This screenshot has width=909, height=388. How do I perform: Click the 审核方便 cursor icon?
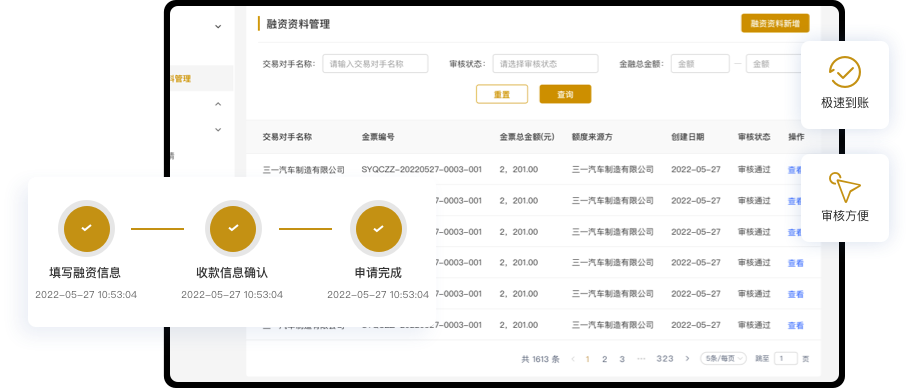[x=845, y=187]
